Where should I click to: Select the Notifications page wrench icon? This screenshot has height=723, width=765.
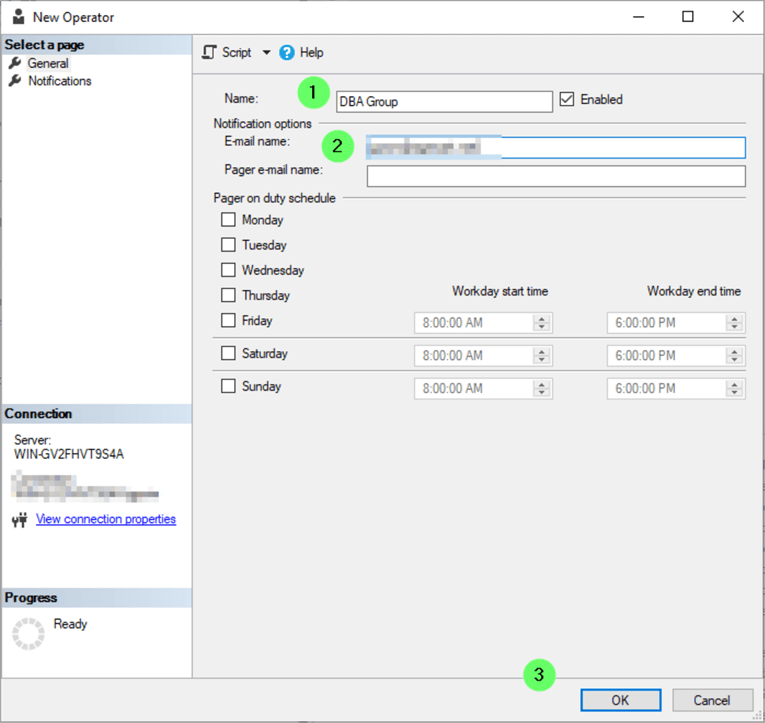15,81
